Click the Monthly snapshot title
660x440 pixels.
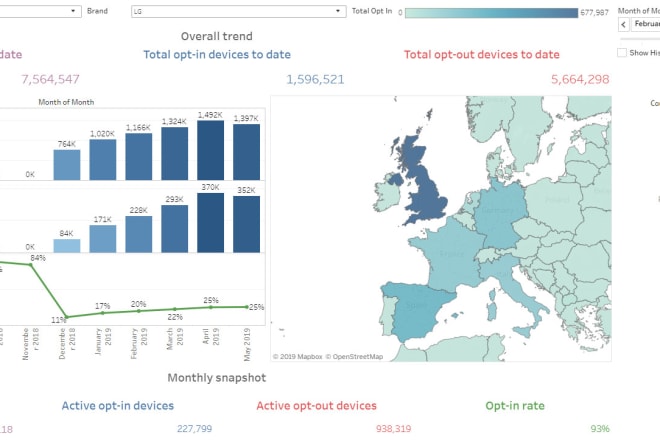(217, 378)
